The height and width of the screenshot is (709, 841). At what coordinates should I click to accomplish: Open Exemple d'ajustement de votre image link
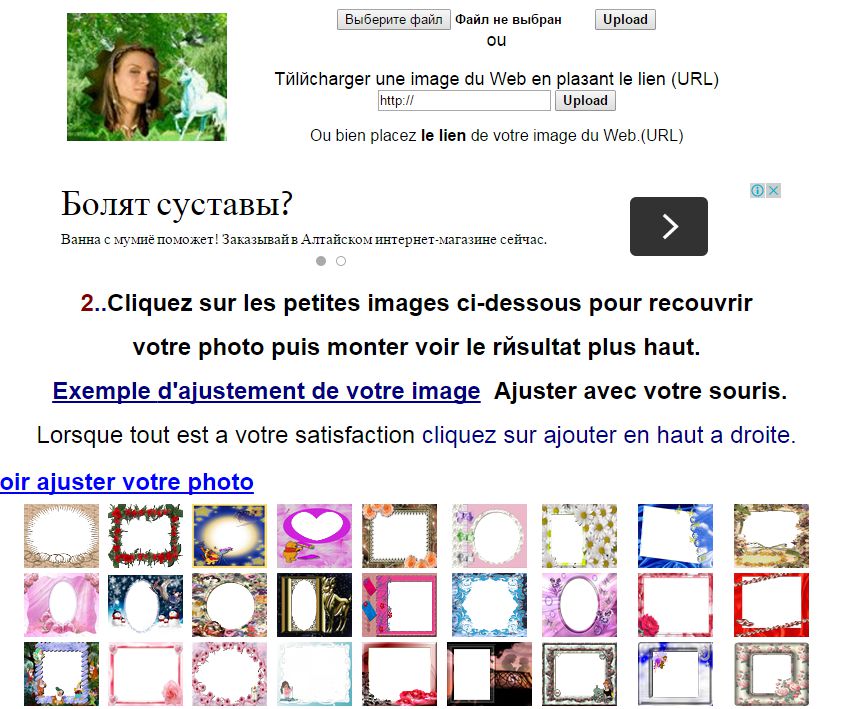[266, 391]
